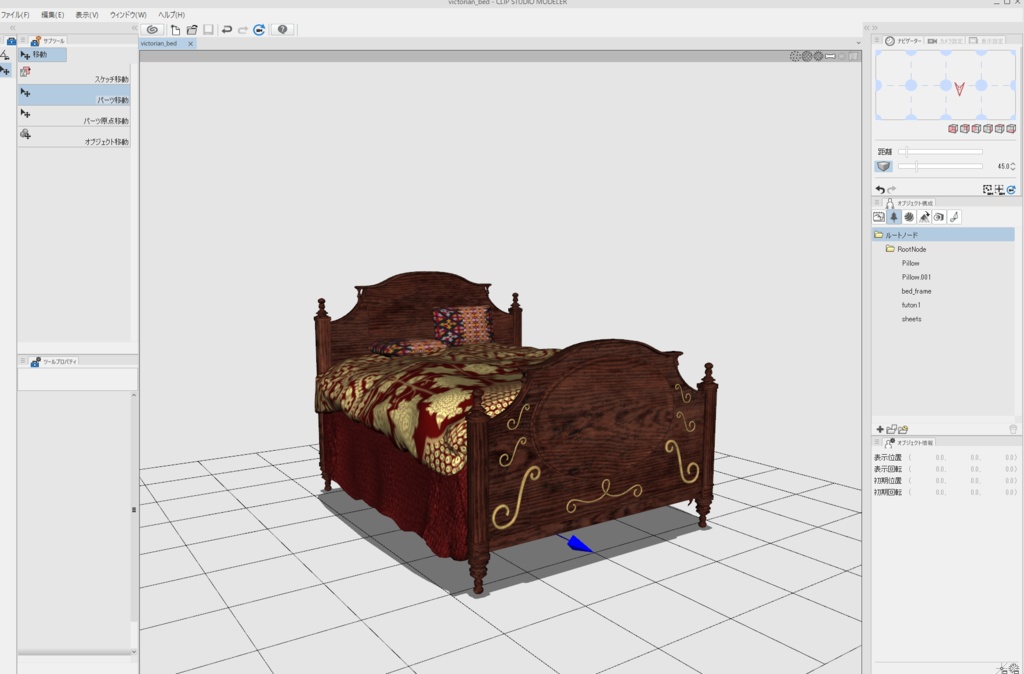Viewport: 1024px width, 674px height.
Task: Open the Help question mark icon
Action: (283, 30)
